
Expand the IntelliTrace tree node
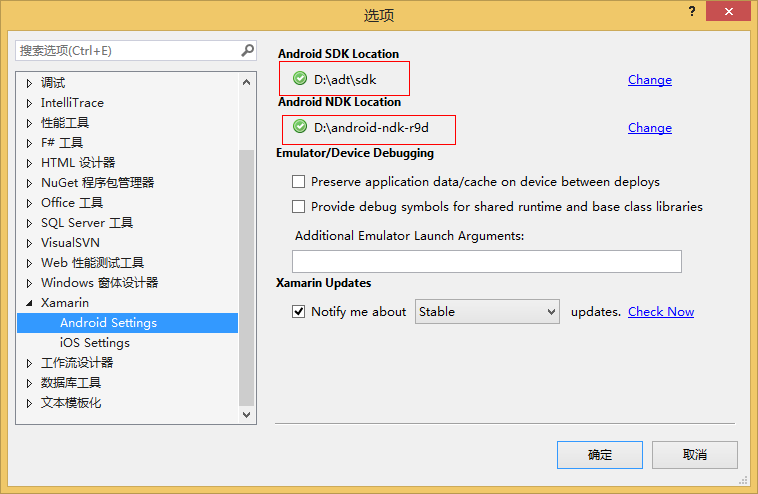click(29, 103)
